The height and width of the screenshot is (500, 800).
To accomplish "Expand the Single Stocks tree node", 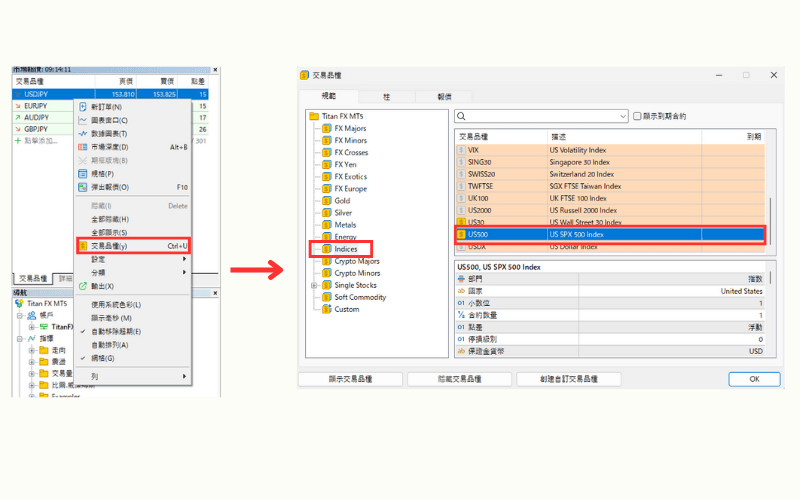I will click(314, 285).
